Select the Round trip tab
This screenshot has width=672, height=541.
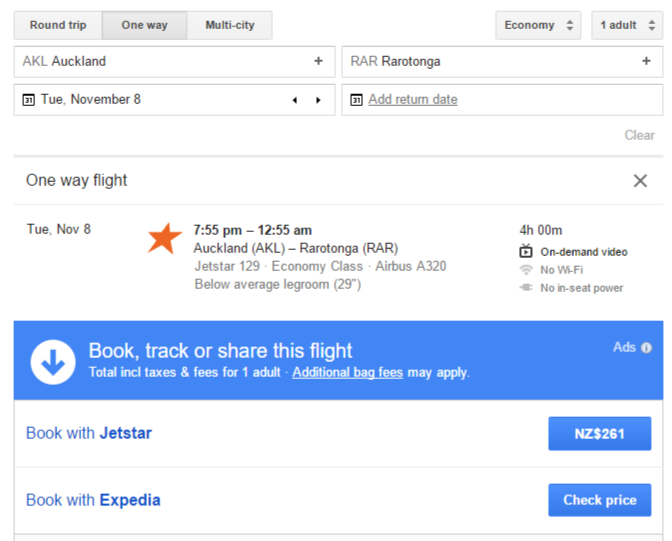(58, 25)
